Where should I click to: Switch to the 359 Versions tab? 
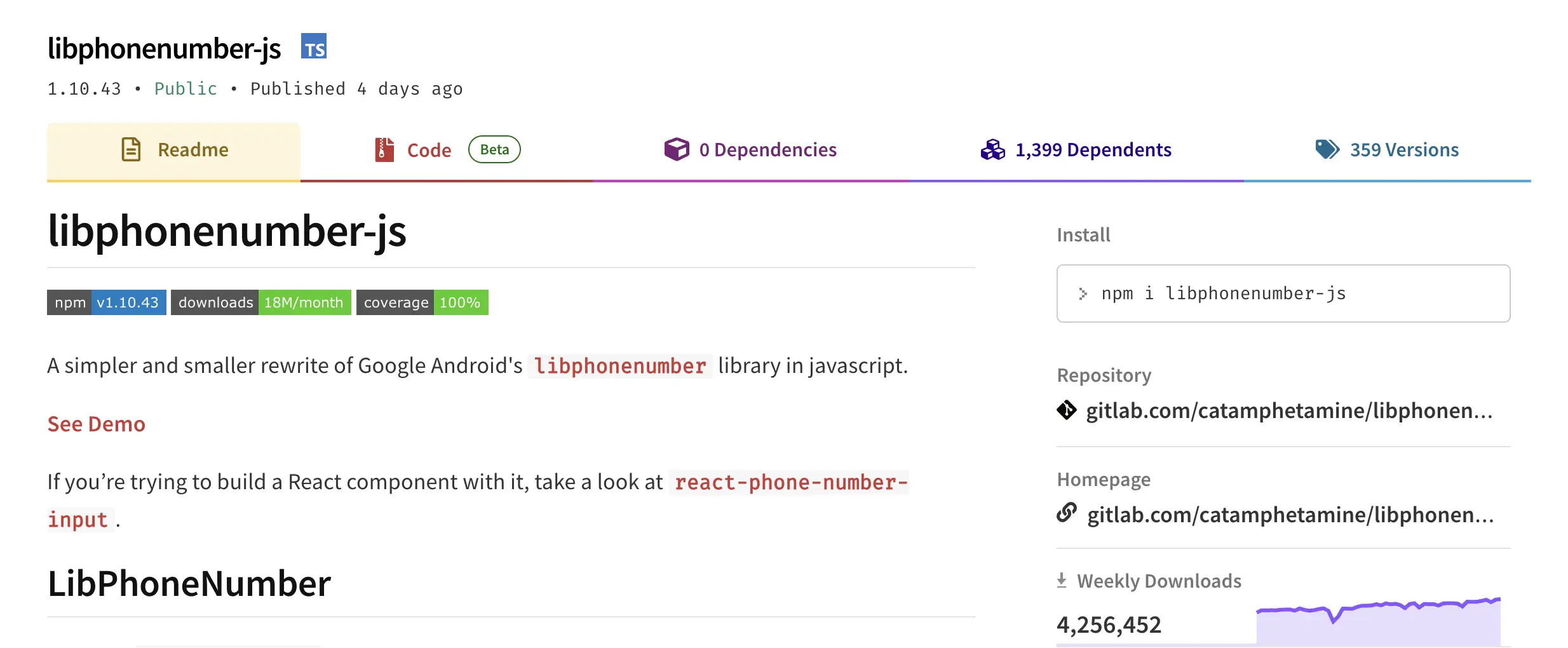[1404, 149]
